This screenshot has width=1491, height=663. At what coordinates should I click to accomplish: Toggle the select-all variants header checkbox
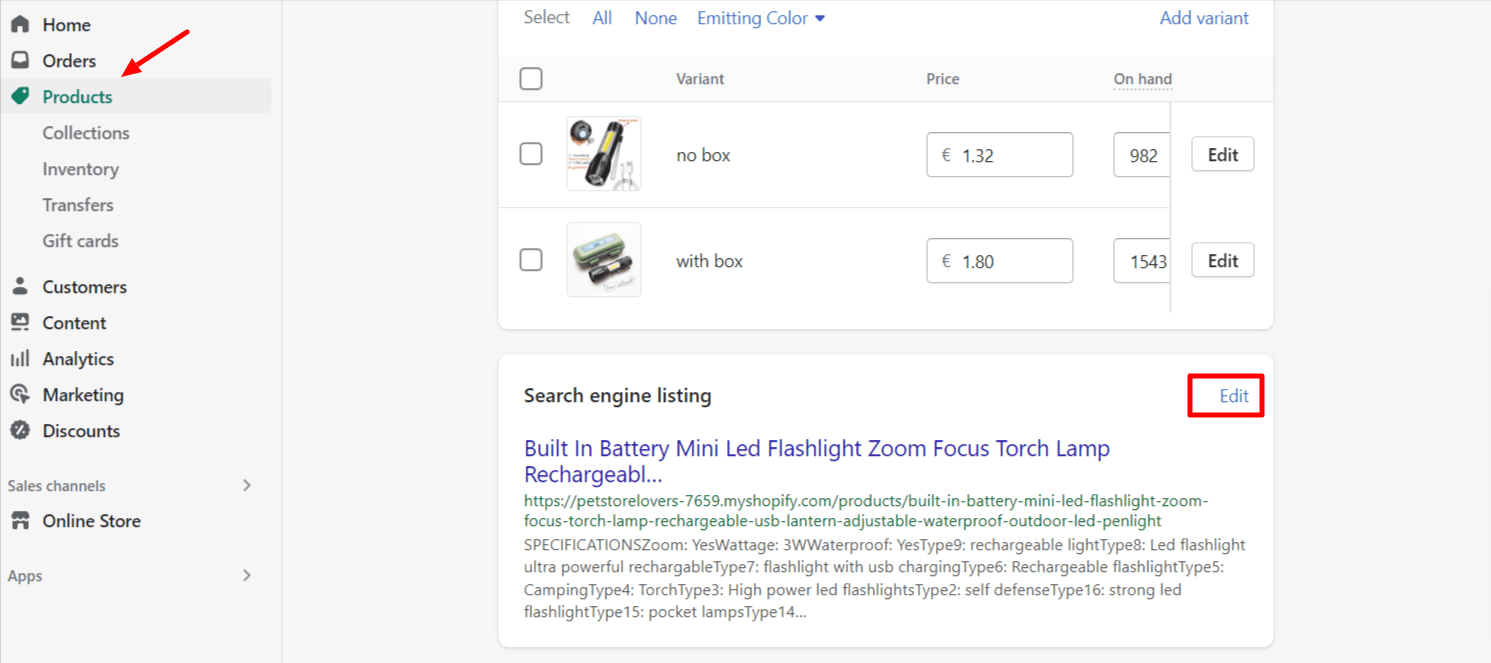(x=531, y=78)
